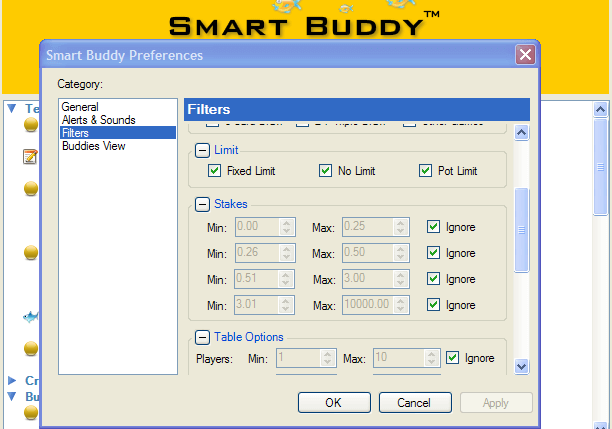Open the Alerts & Sounds category

(x=98, y=119)
